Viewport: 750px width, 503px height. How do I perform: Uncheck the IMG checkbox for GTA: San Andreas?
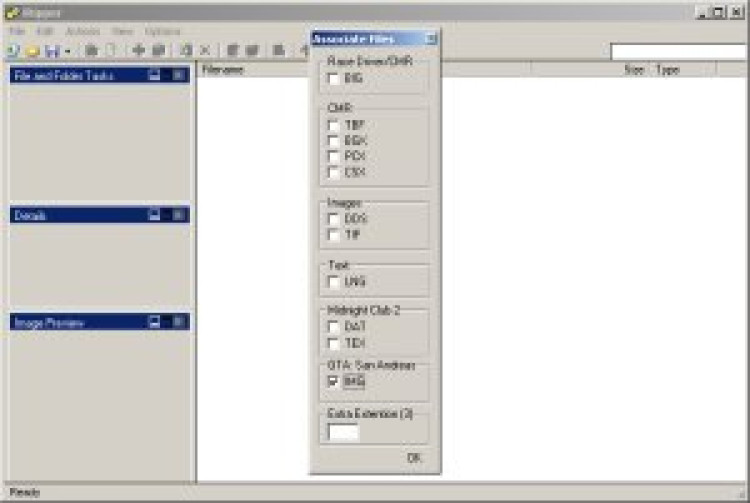(334, 382)
